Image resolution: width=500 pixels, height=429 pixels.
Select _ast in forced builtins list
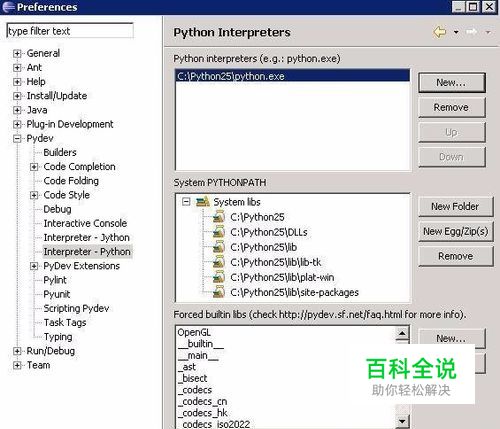187,367
